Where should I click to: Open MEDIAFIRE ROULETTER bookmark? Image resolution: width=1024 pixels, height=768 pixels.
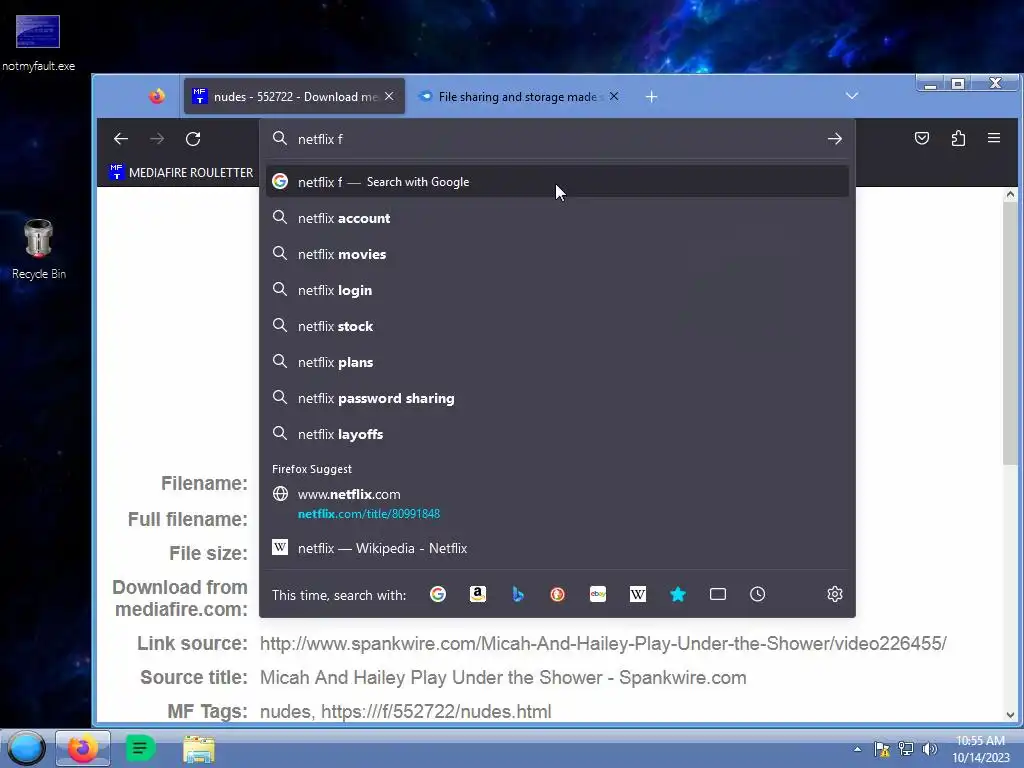(182, 172)
